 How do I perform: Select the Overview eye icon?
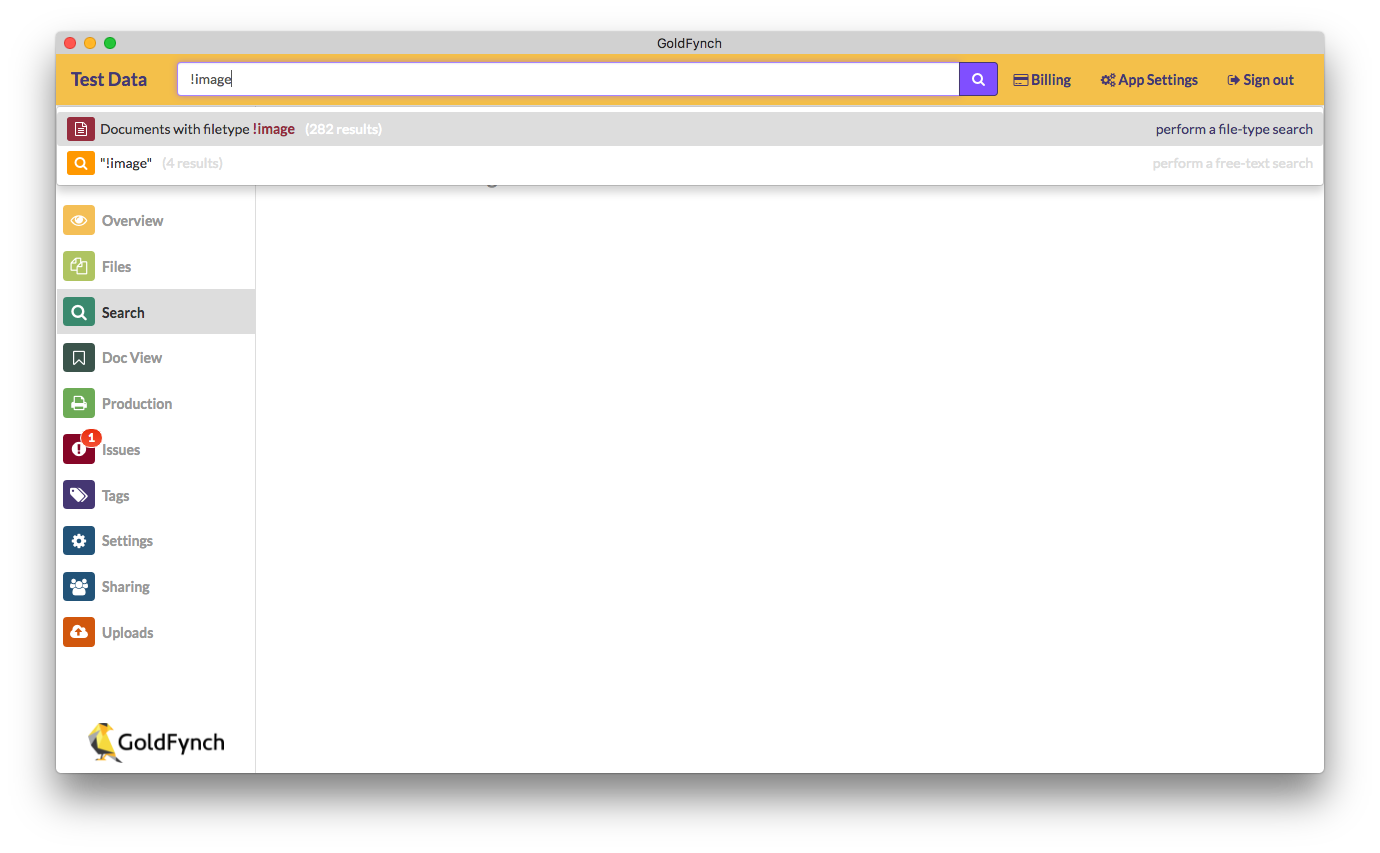click(x=78, y=220)
